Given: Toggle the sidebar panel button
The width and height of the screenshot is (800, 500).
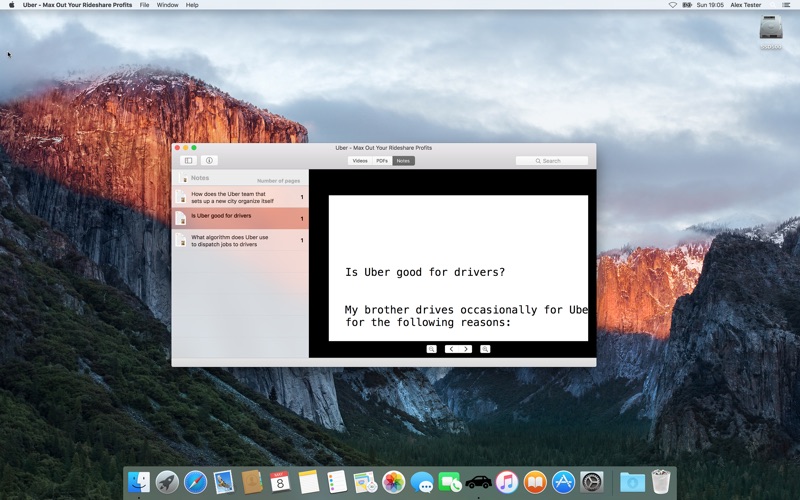Looking at the screenshot, I should [188, 160].
